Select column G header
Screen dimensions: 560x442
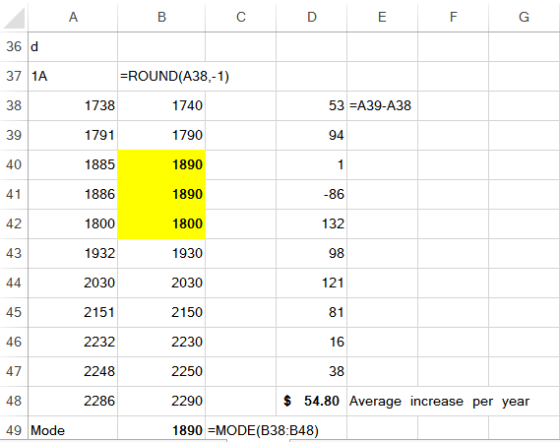pos(524,16)
